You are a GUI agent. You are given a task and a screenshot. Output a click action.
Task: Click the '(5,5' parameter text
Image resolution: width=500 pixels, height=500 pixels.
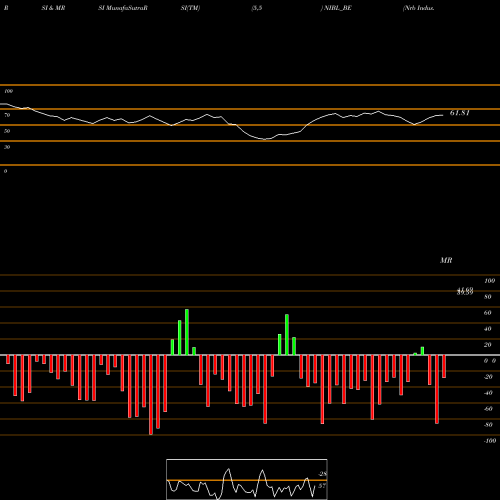coord(257,8)
